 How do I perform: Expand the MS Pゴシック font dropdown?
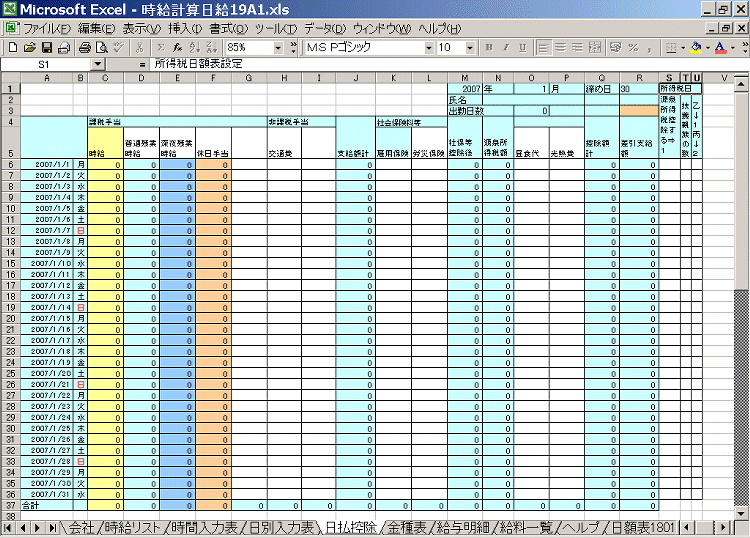pos(429,47)
